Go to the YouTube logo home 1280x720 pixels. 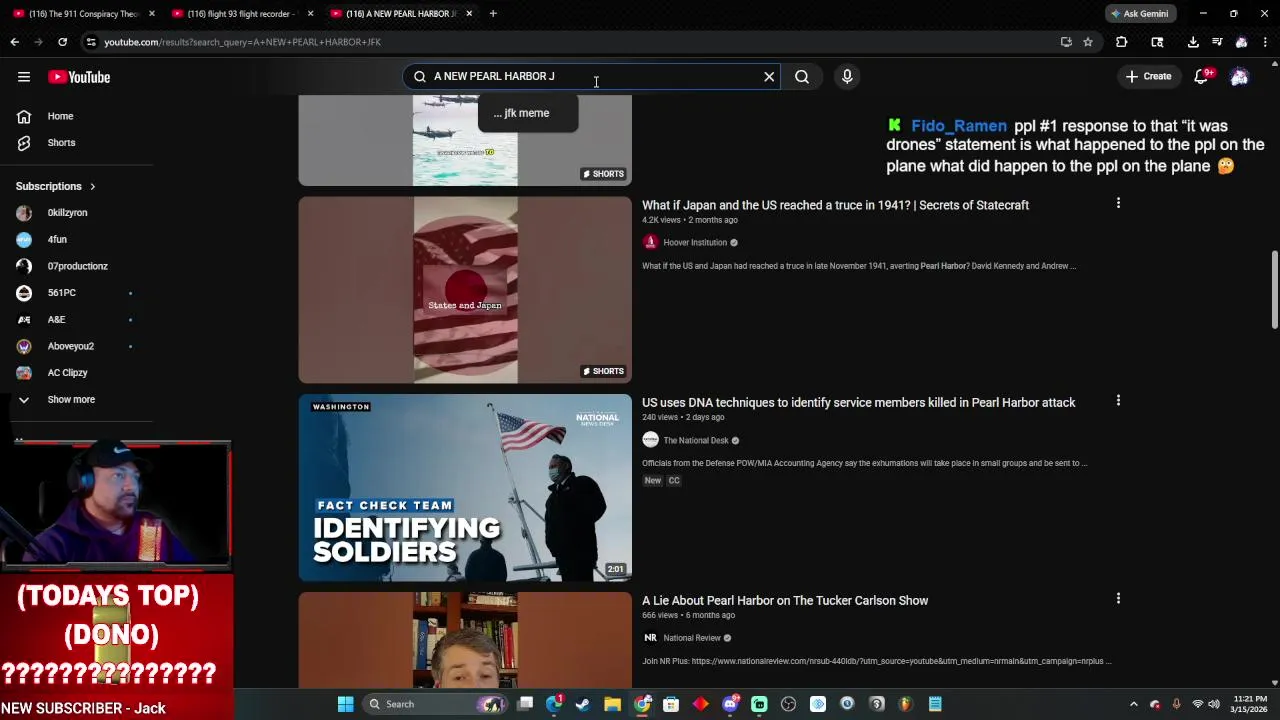(x=79, y=77)
